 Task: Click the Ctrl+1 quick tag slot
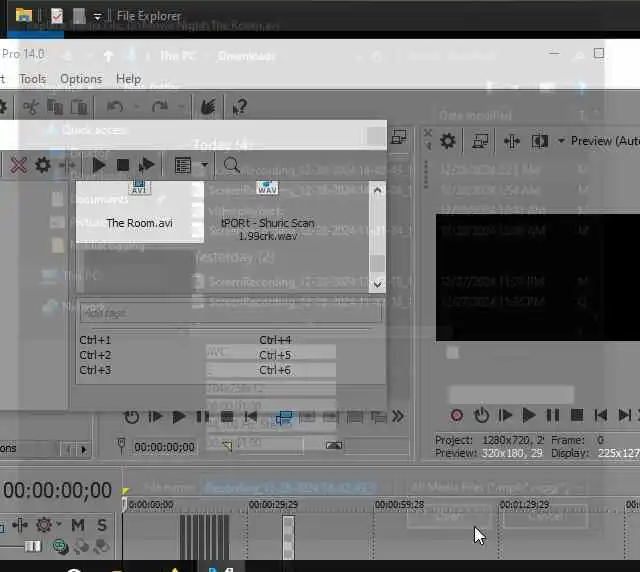(95, 340)
